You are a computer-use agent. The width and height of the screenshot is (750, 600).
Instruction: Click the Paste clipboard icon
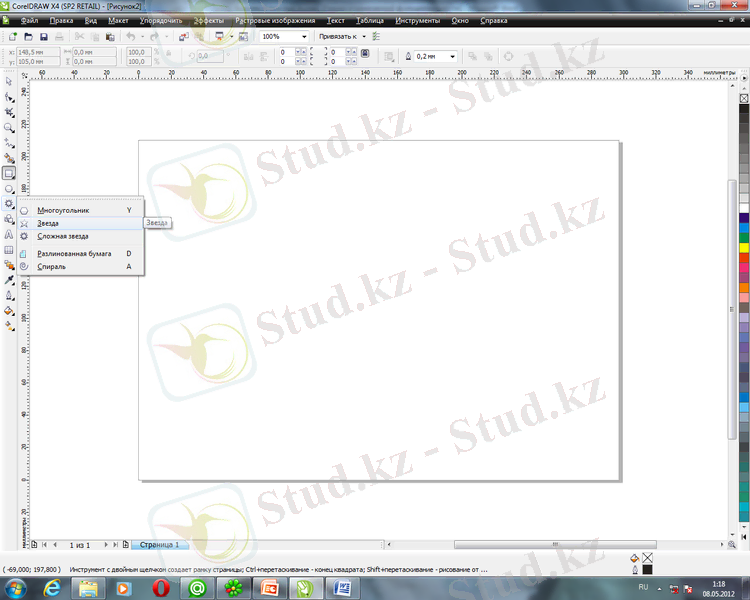pyautogui.click(x=110, y=36)
